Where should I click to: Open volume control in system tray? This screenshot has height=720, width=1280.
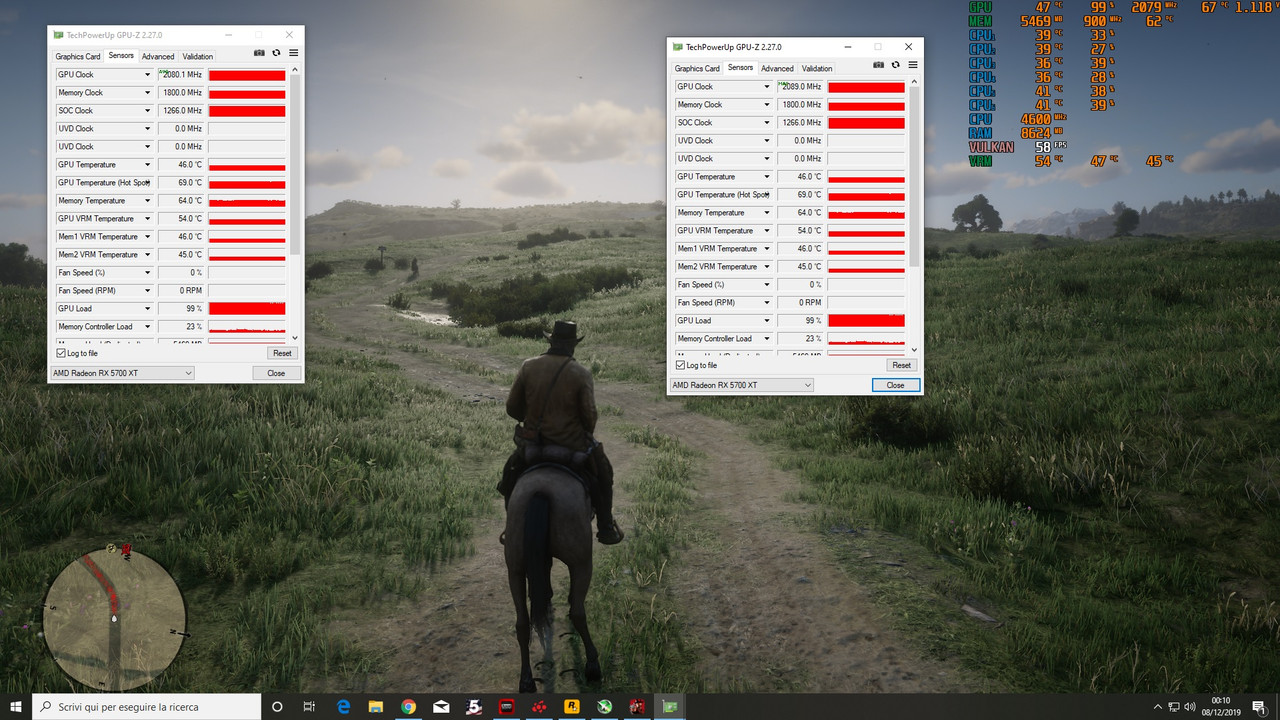click(x=1190, y=706)
